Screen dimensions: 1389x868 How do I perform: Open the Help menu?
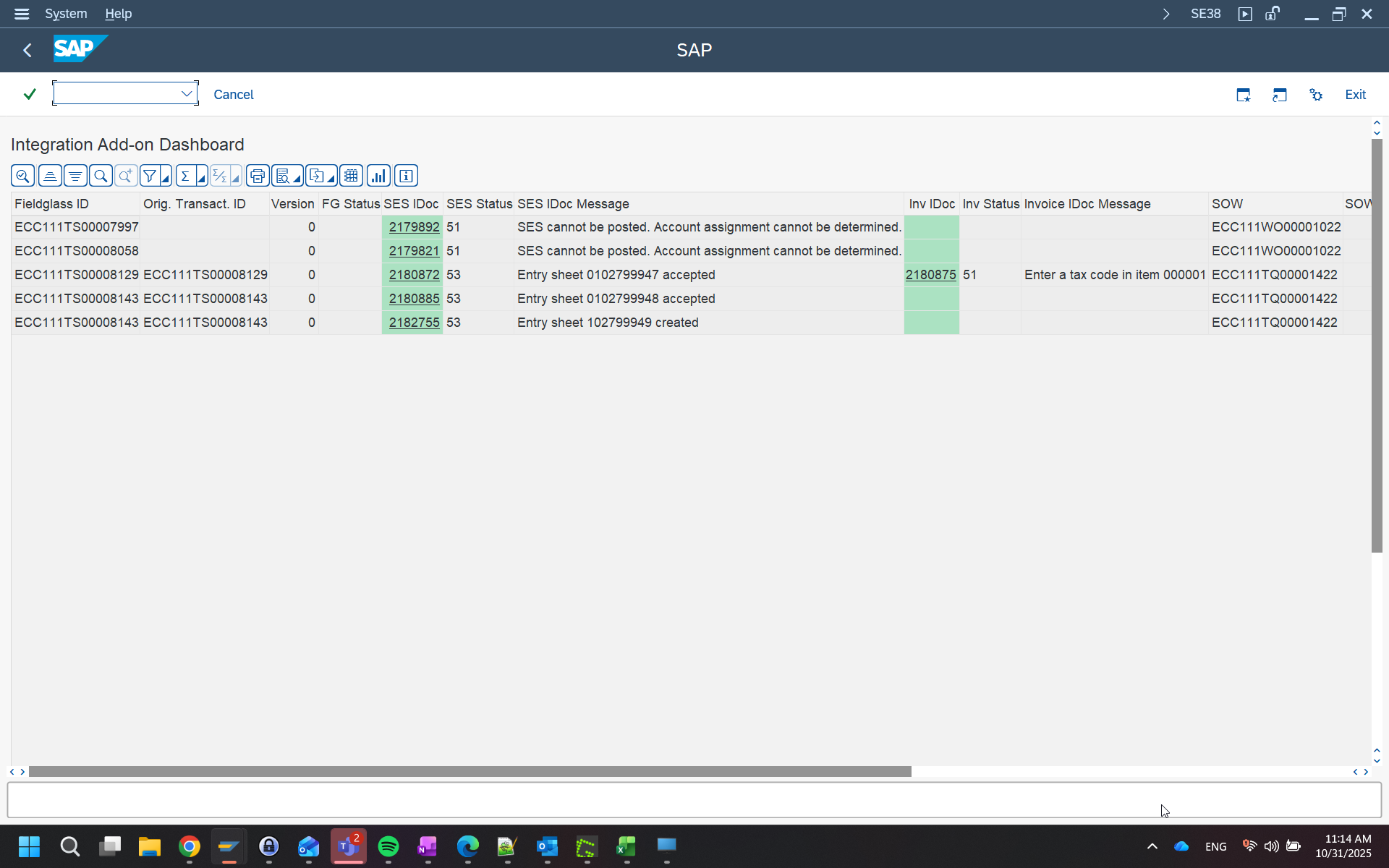click(x=118, y=14)
